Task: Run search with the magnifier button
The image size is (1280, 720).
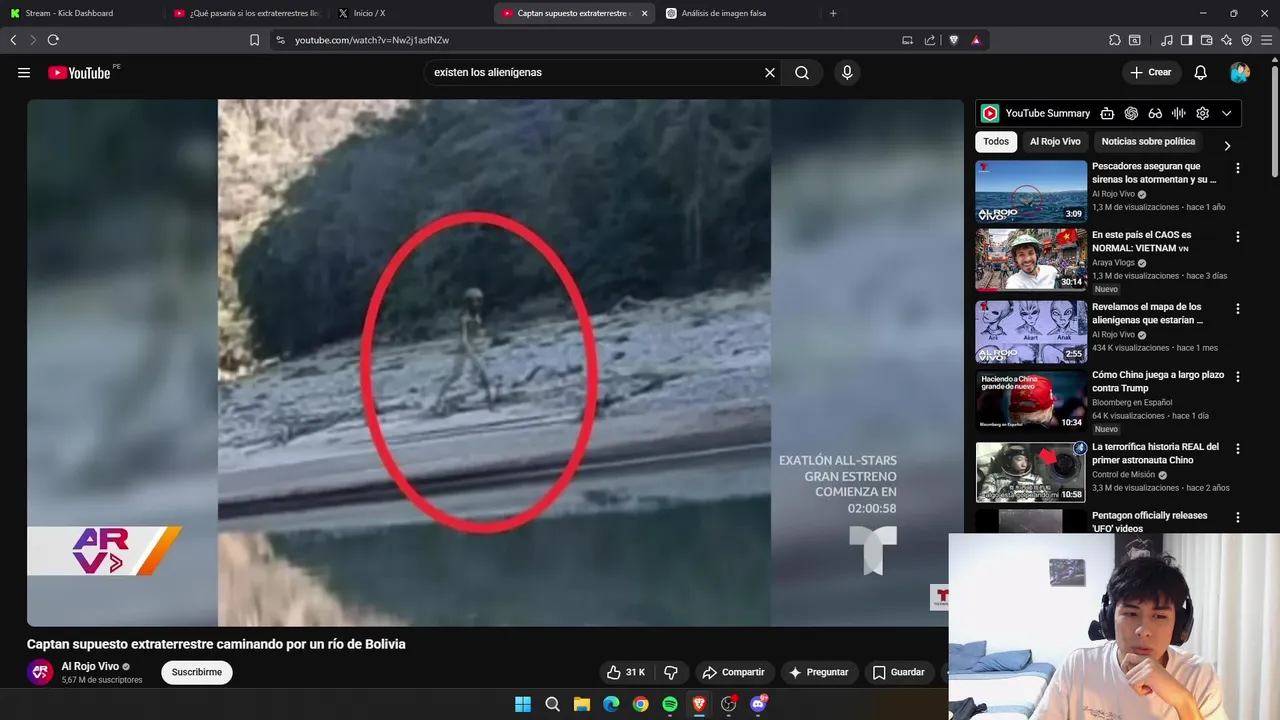Action: tap(802, 72)
